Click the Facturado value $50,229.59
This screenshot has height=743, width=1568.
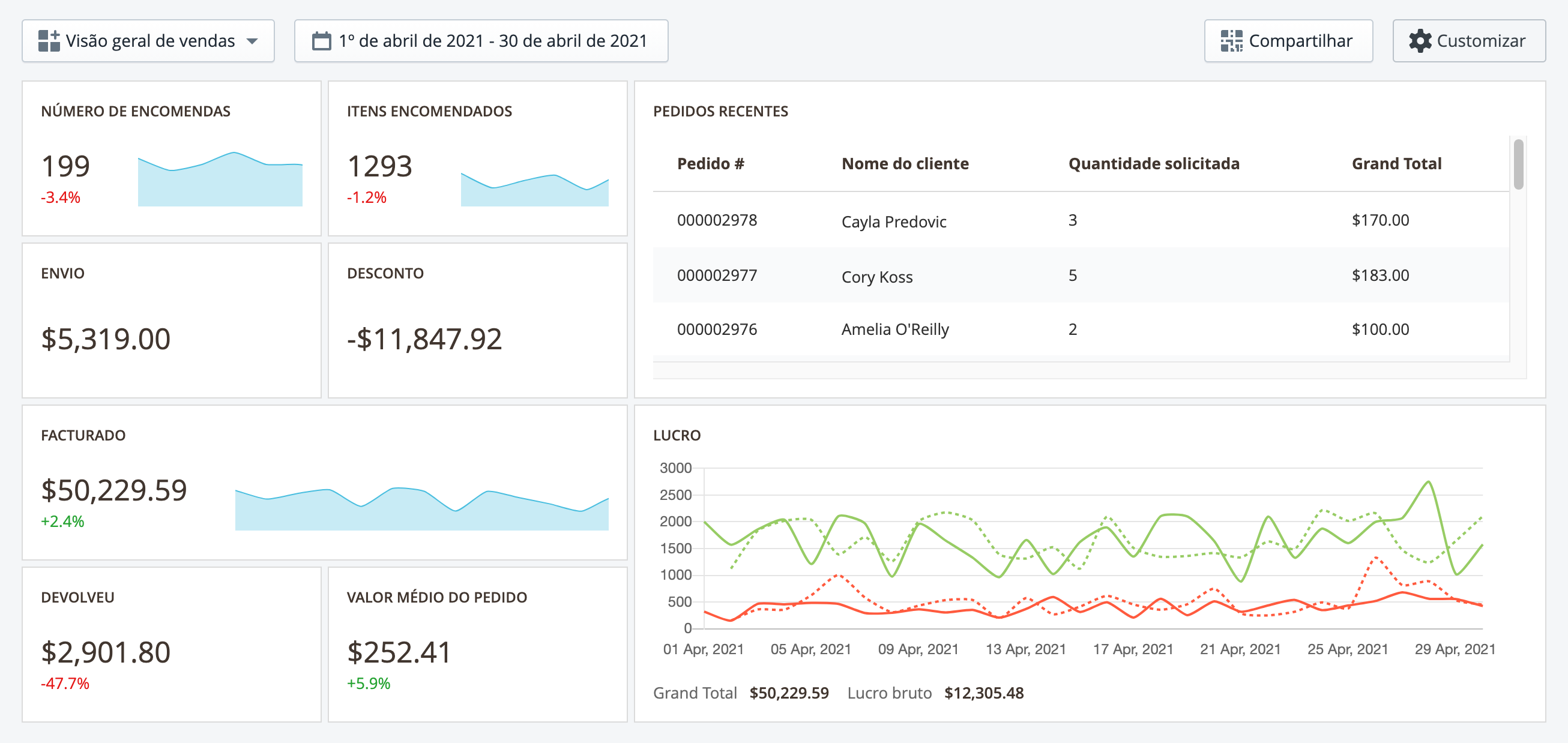coord(114,490)
